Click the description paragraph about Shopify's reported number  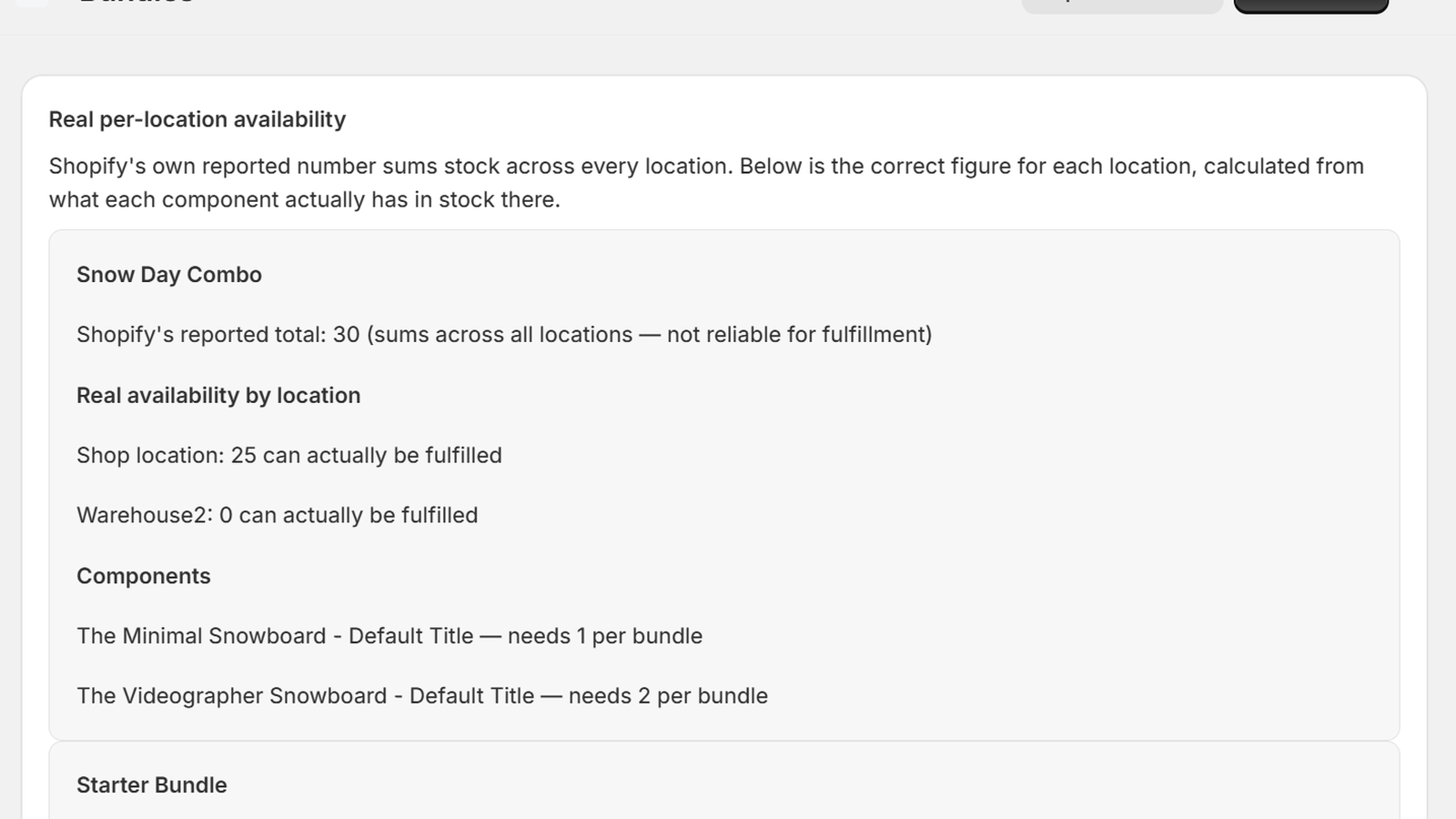[706, 183]
